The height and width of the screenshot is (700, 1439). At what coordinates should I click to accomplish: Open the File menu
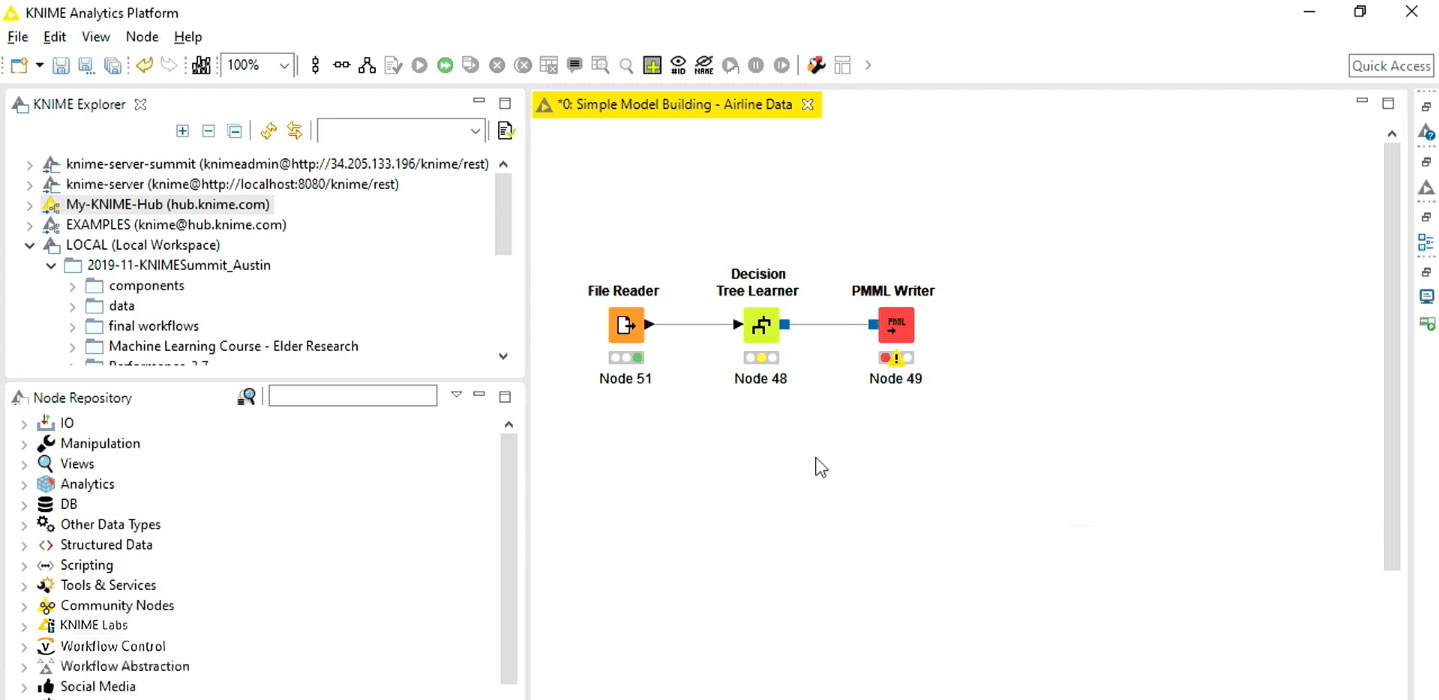[18, 37]
